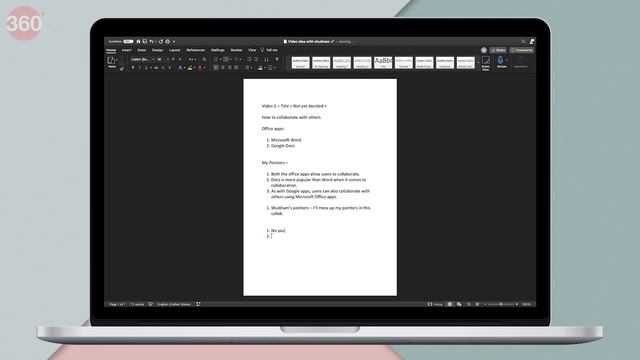Open the customize quick access toolbar arrow

(174, 42)
